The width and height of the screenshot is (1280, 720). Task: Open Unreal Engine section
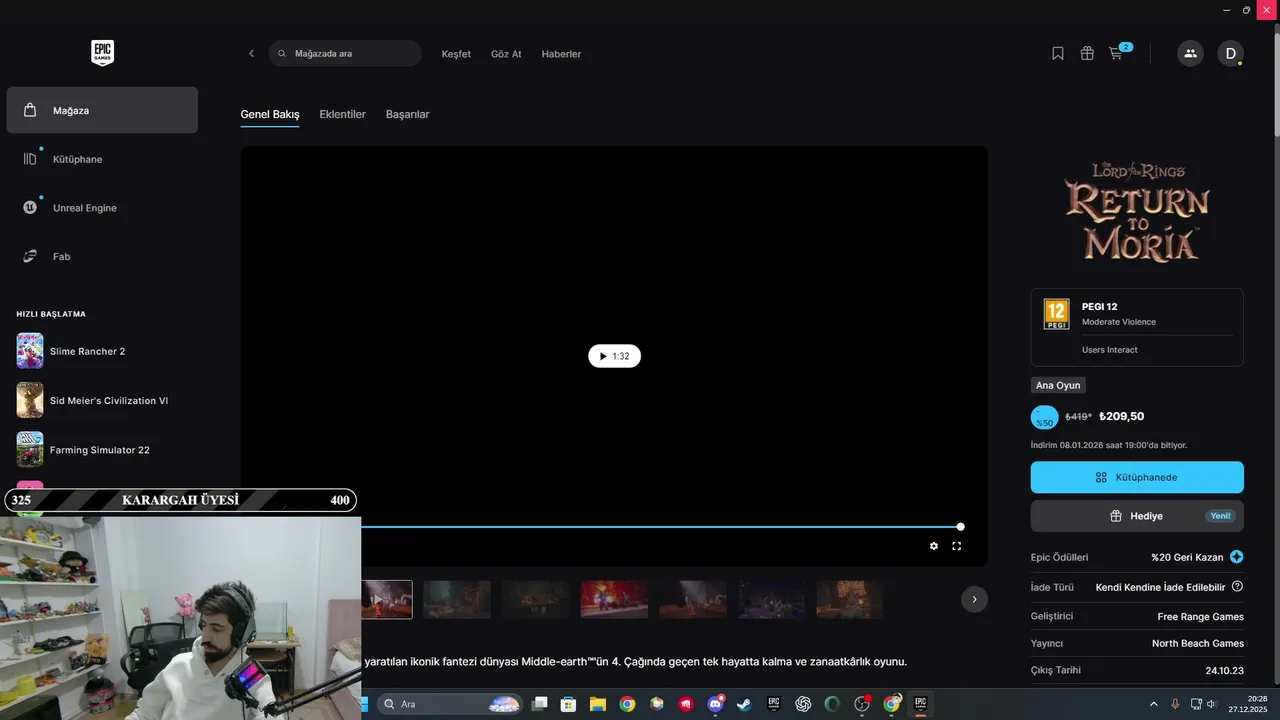(x=102, y=208)
